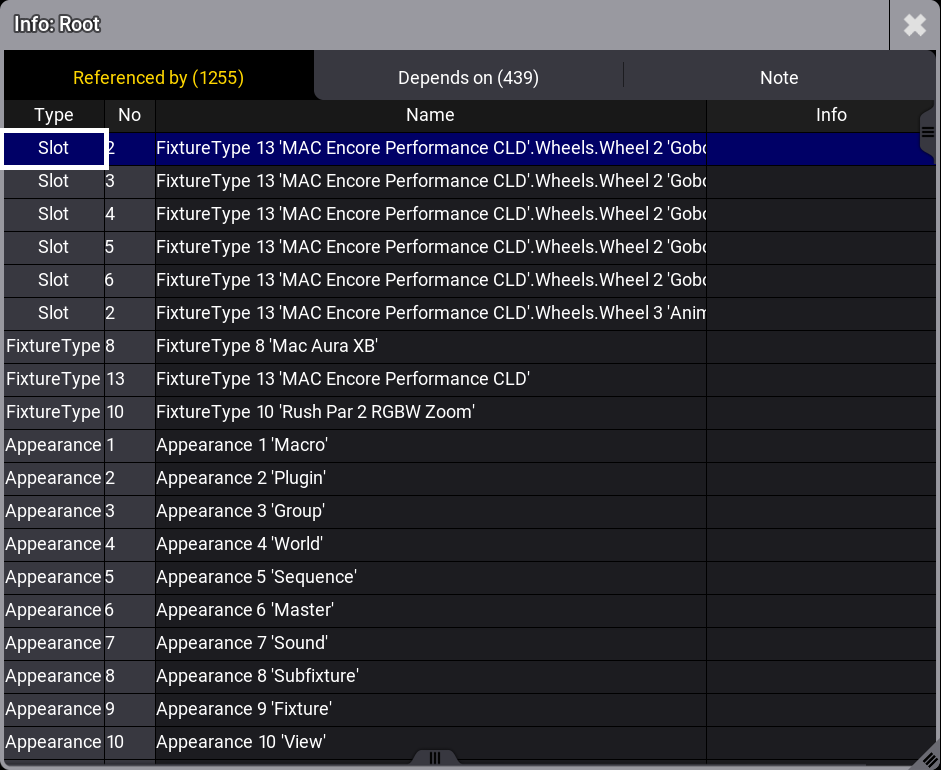Click the vertical scroll handle at right edge
941x770 pixels.
tap(927, 132)
